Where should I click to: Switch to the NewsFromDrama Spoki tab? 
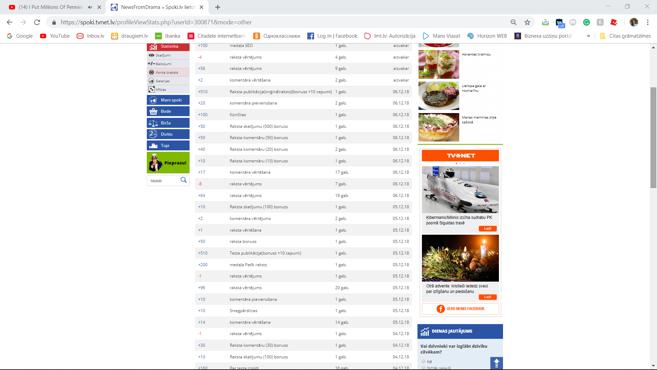coord(157,7)
